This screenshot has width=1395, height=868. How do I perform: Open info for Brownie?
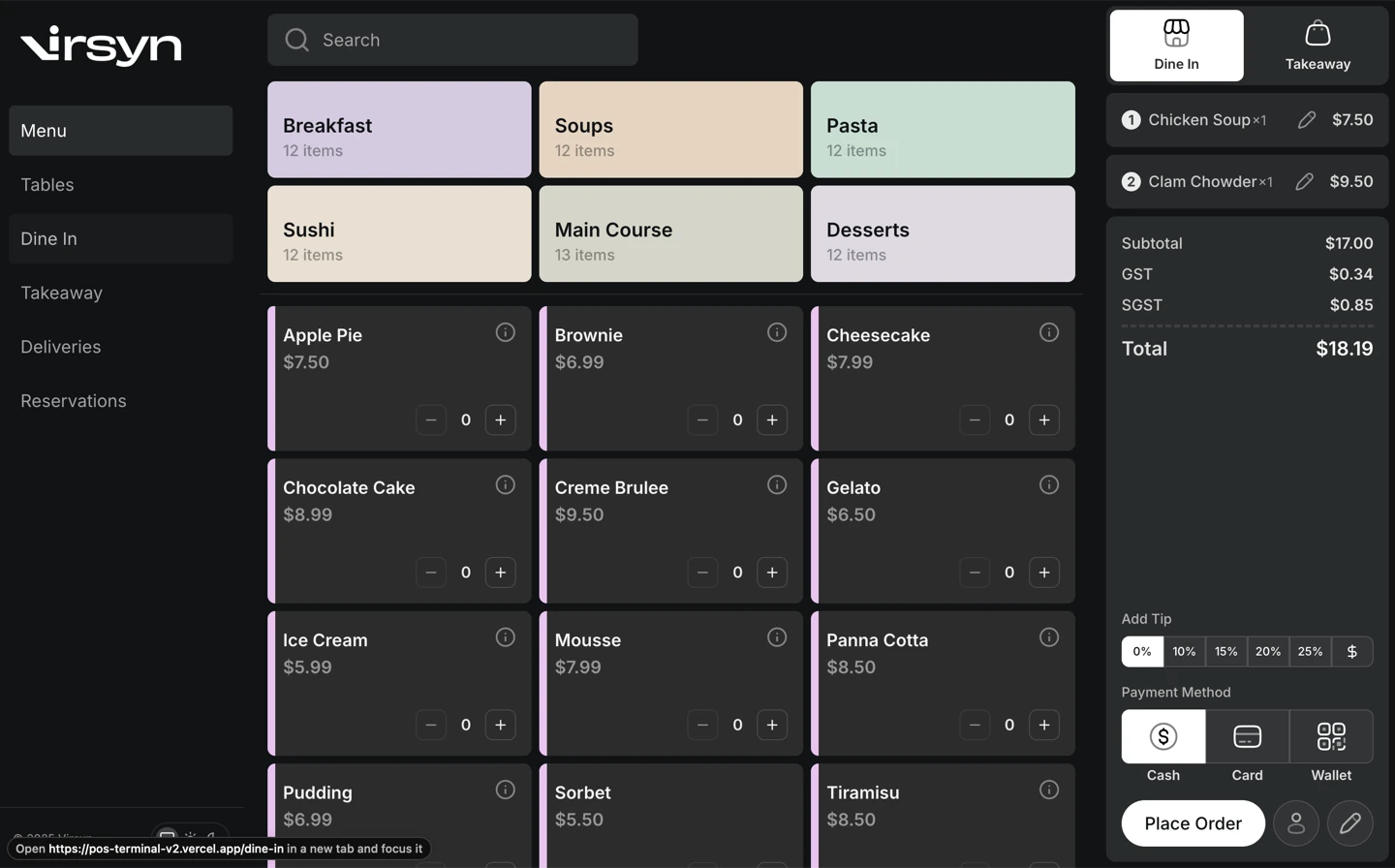point(777,332)
